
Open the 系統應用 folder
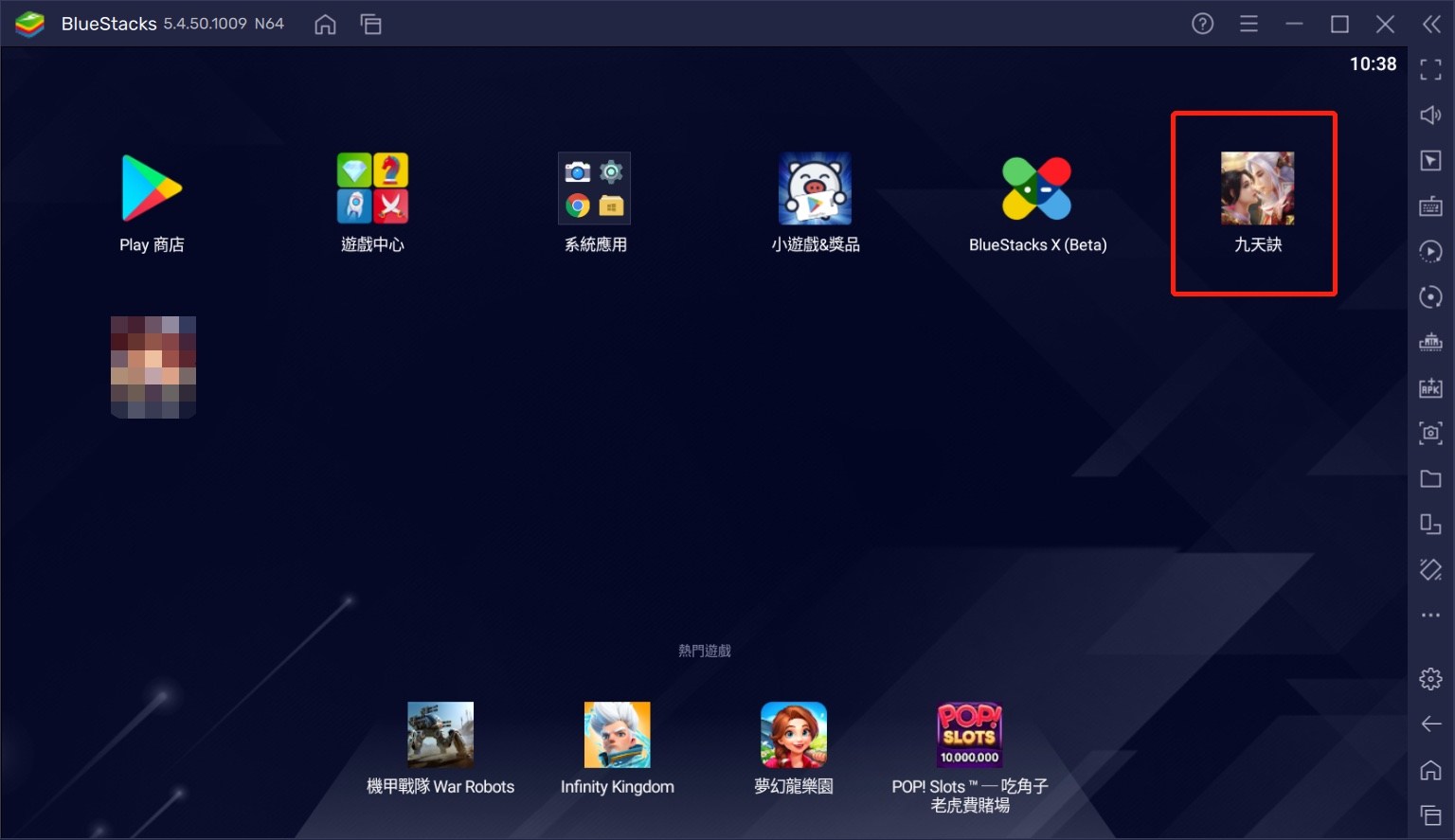[595, 188]
